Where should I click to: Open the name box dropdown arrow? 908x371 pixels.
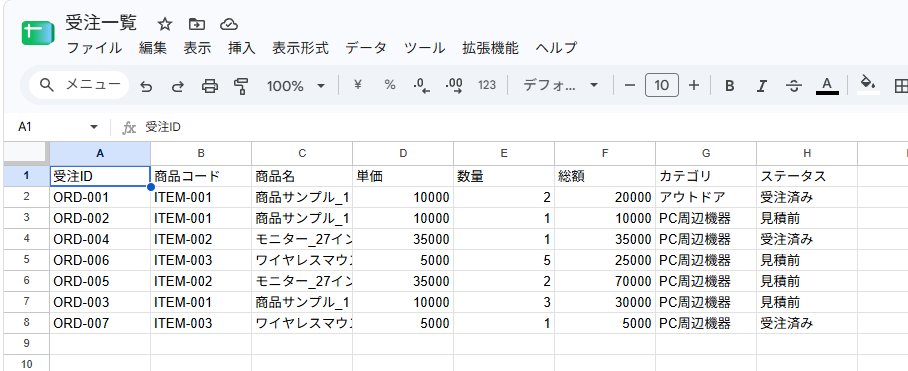click(94, 127)
